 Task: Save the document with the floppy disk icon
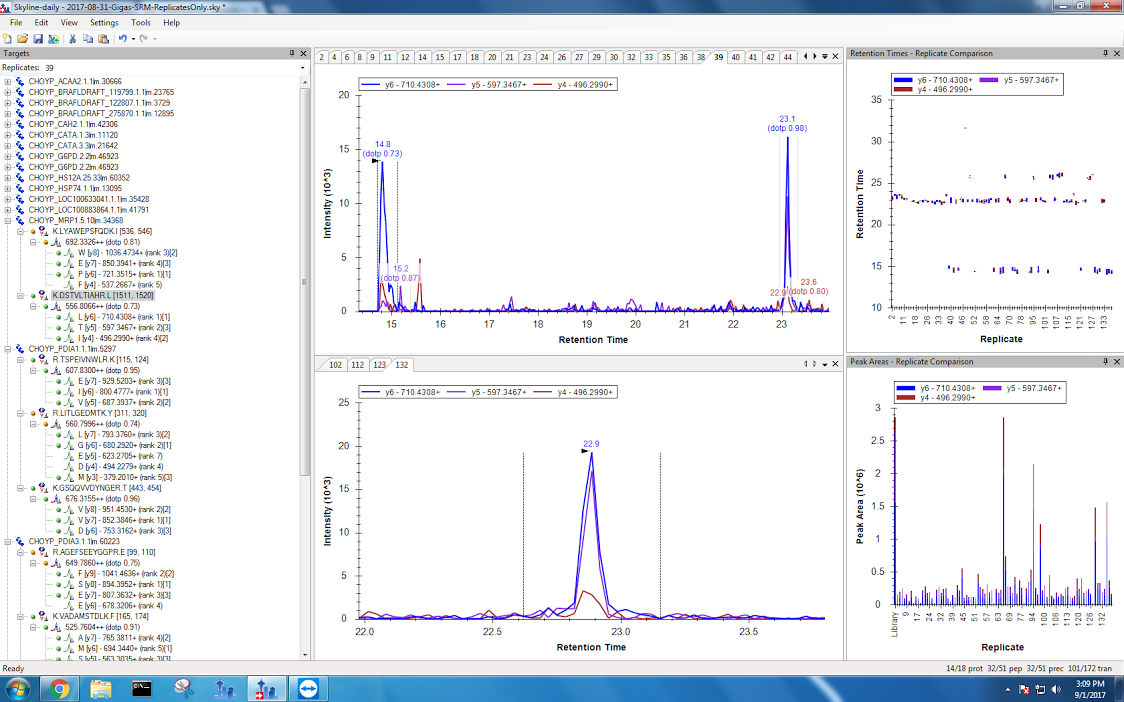[38, 38]
